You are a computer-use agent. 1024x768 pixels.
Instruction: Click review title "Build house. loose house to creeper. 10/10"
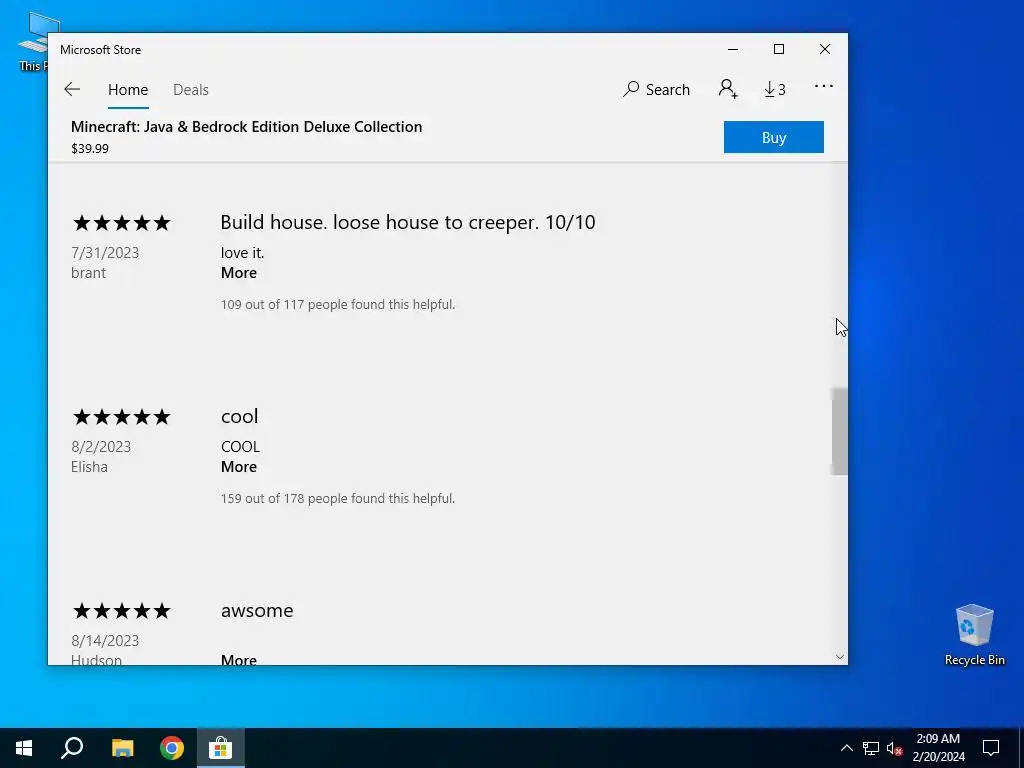408,222
